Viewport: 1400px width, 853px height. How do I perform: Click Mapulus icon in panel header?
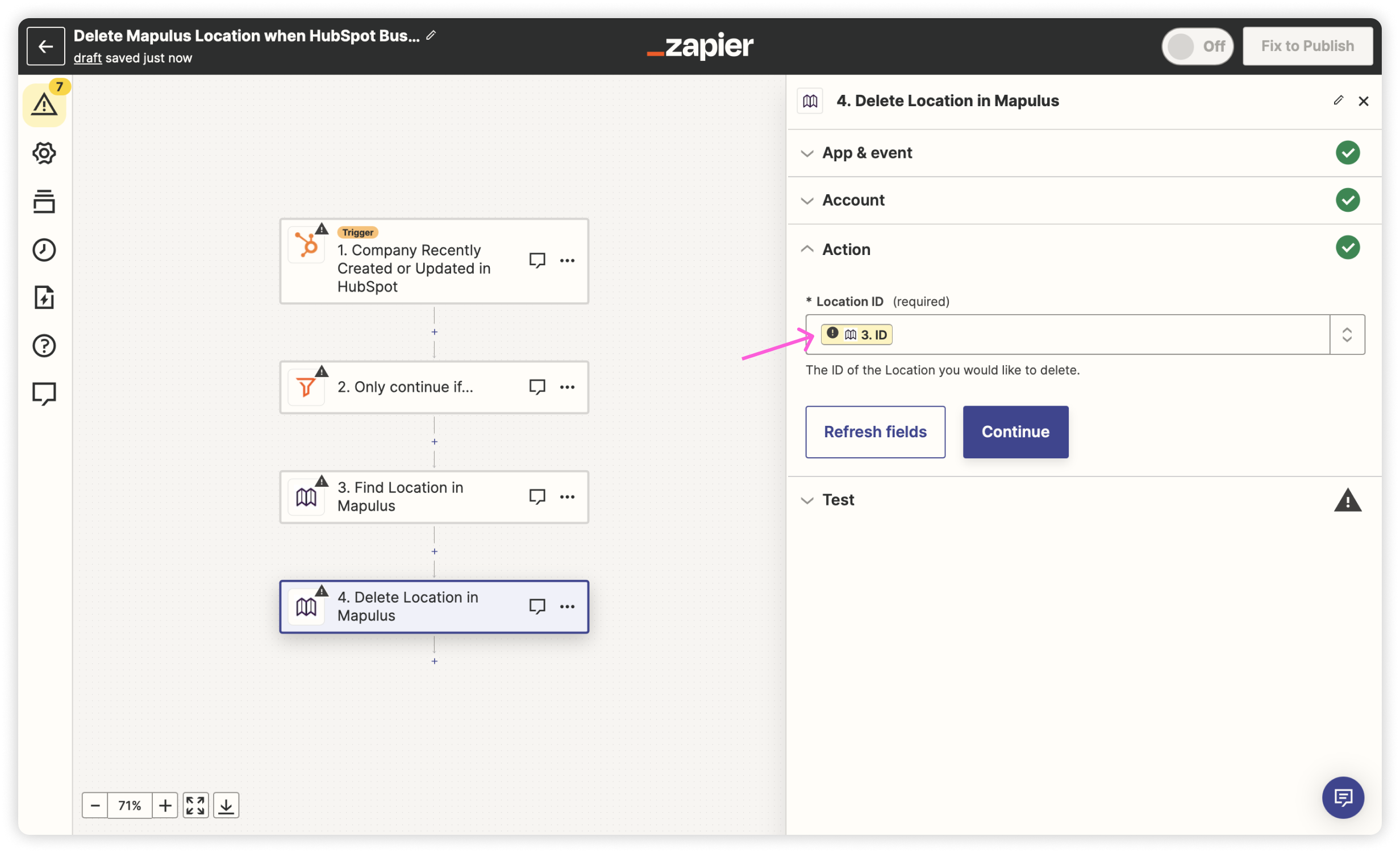click(810, 101)
